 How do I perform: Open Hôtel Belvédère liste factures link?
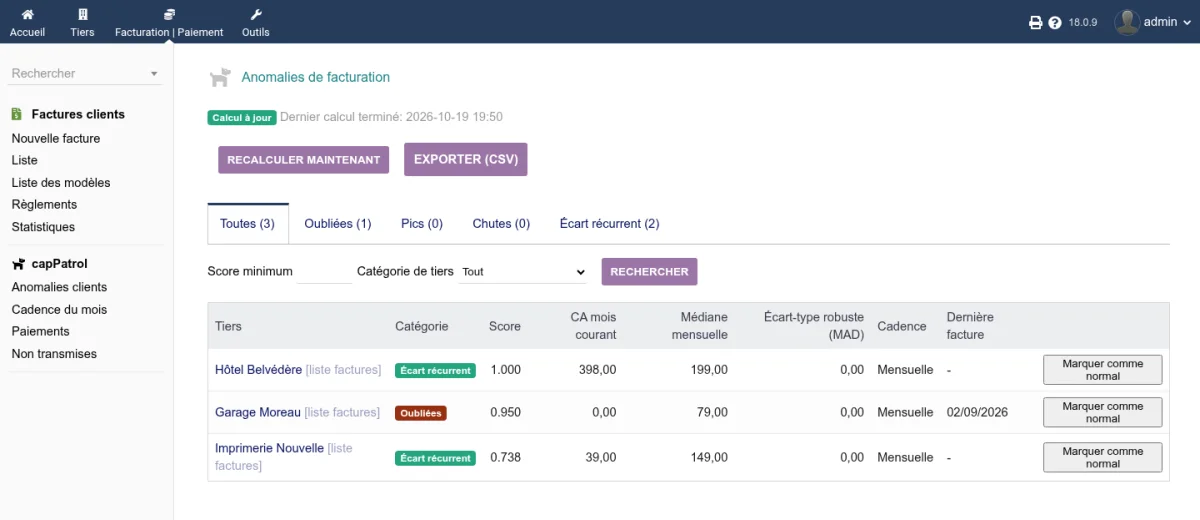pos(343,370)
